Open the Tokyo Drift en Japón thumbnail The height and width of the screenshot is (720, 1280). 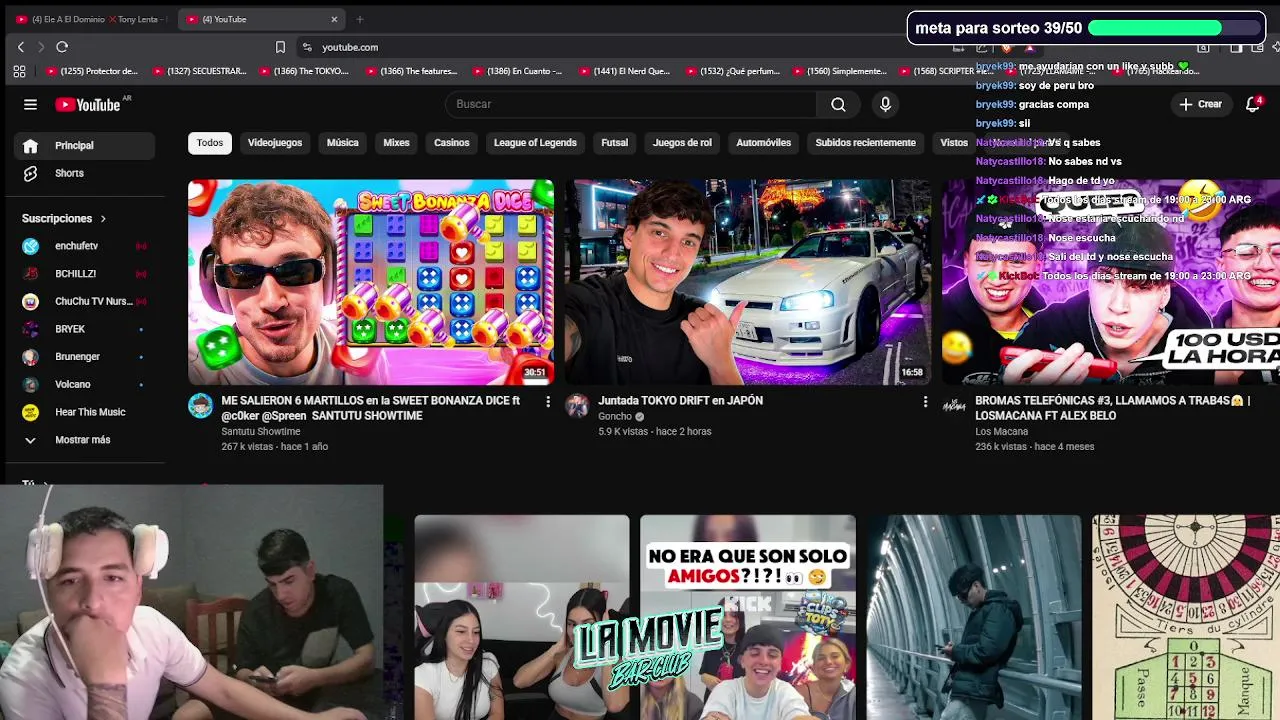click(x=748, y=282)
